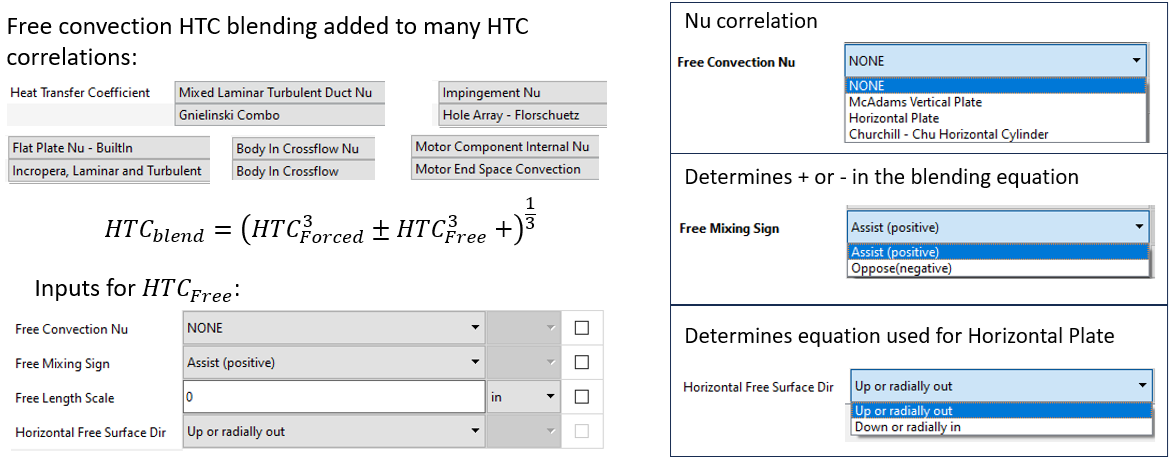Select Down or radially in option
This screenshot has height=464, width=1176.
click(908, 427)
